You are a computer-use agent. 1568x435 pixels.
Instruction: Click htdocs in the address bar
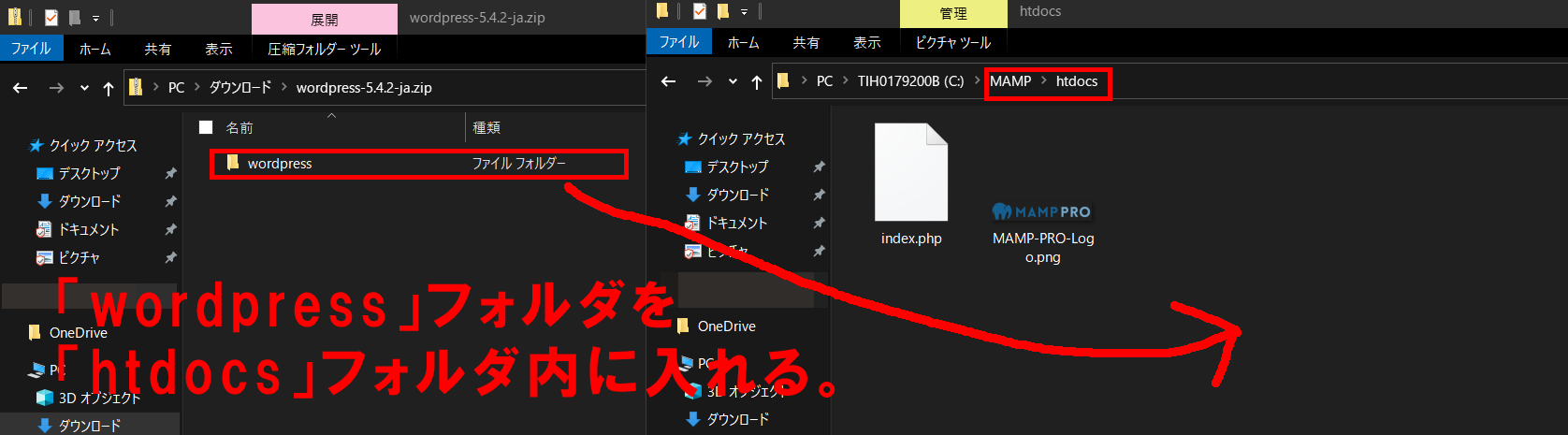pos(1077,81)
